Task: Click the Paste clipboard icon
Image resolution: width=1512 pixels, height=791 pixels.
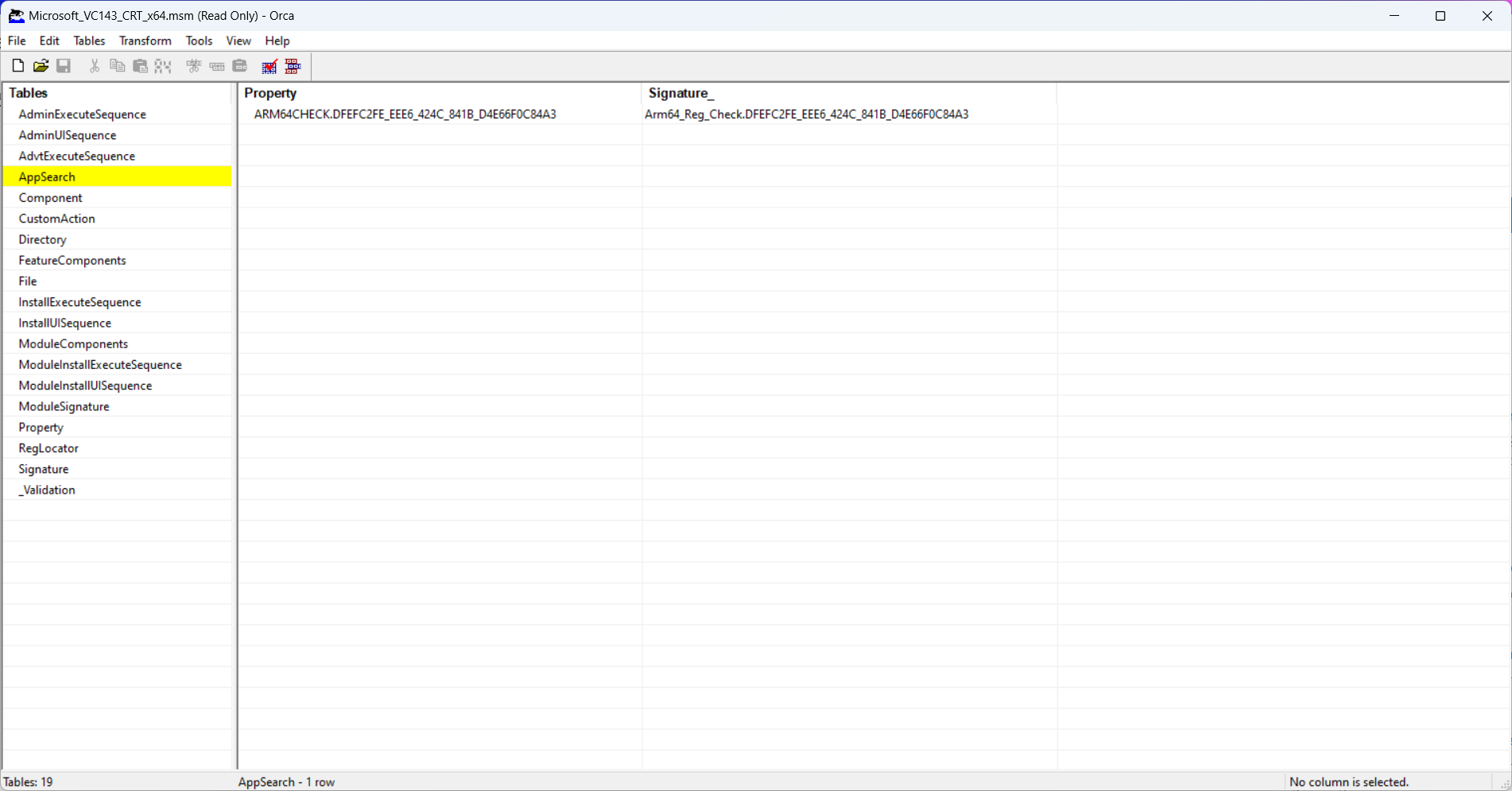Action: coord(140,66)
